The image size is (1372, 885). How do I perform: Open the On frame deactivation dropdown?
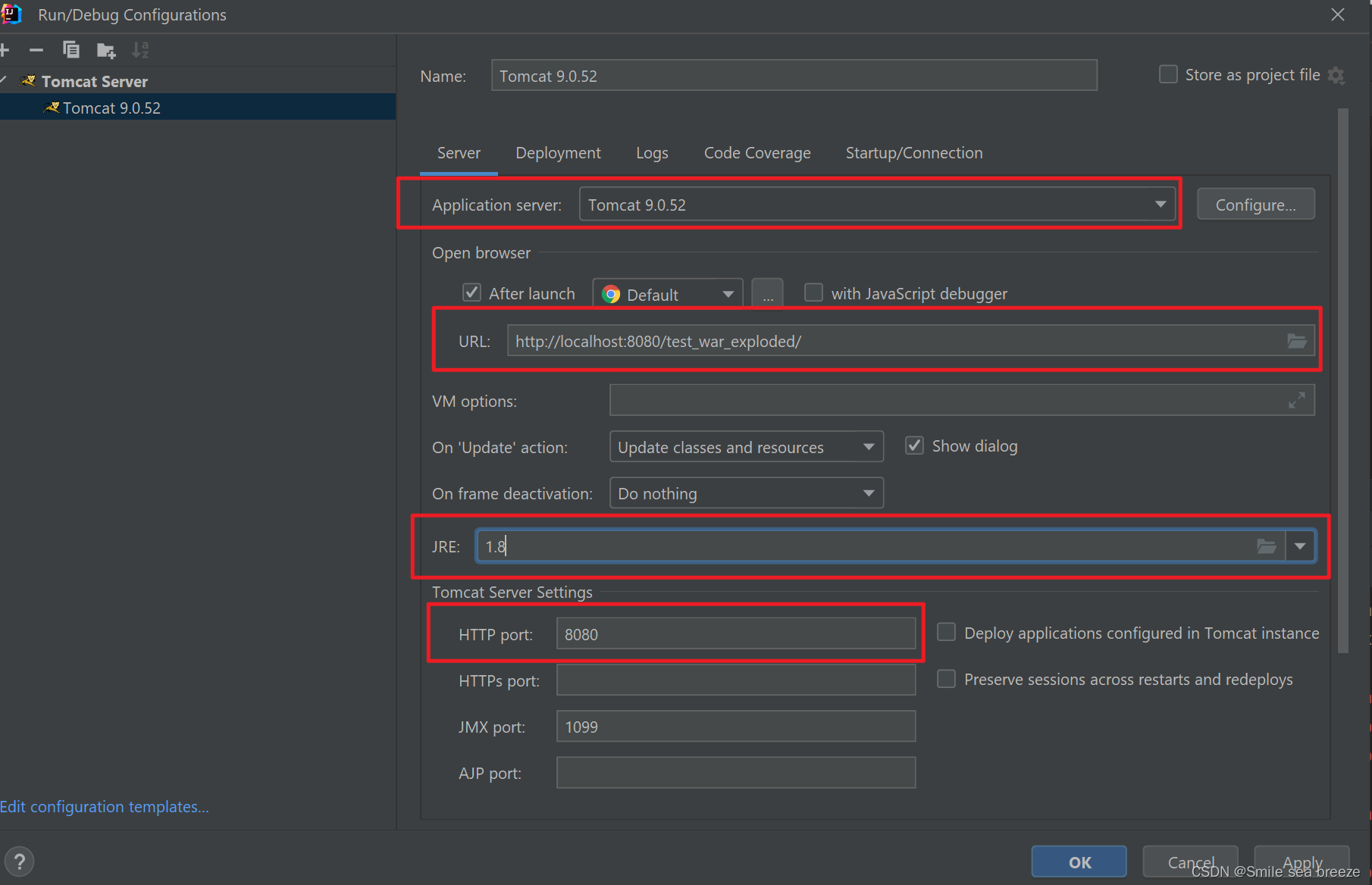[746, 493]
